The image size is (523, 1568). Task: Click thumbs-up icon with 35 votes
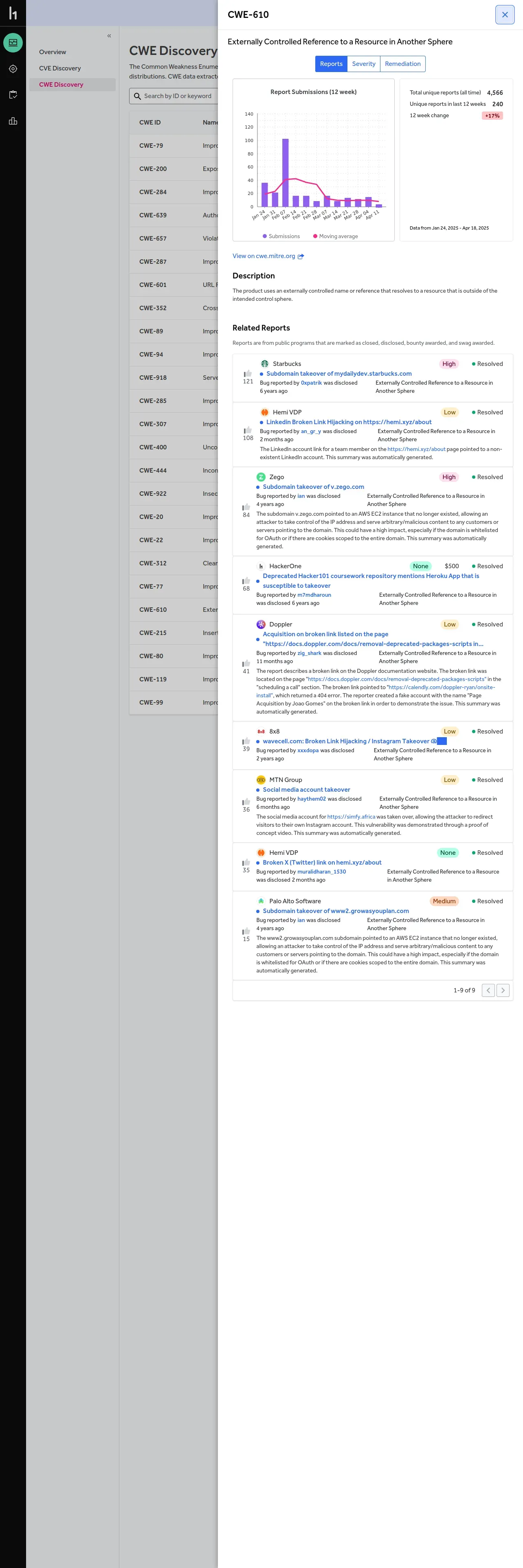pos(246,863)
